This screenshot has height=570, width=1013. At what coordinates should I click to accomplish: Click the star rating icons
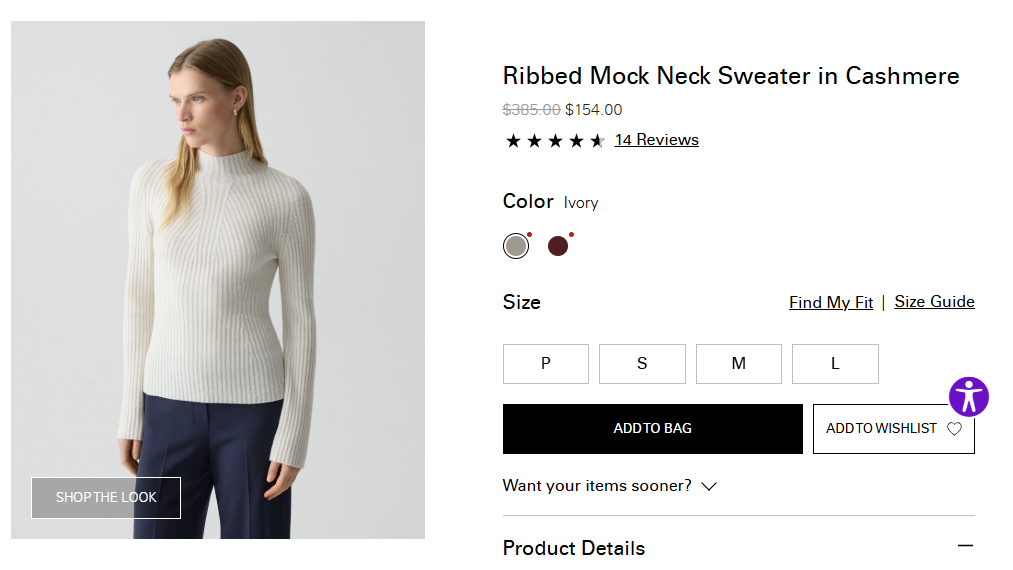(554, 141)
